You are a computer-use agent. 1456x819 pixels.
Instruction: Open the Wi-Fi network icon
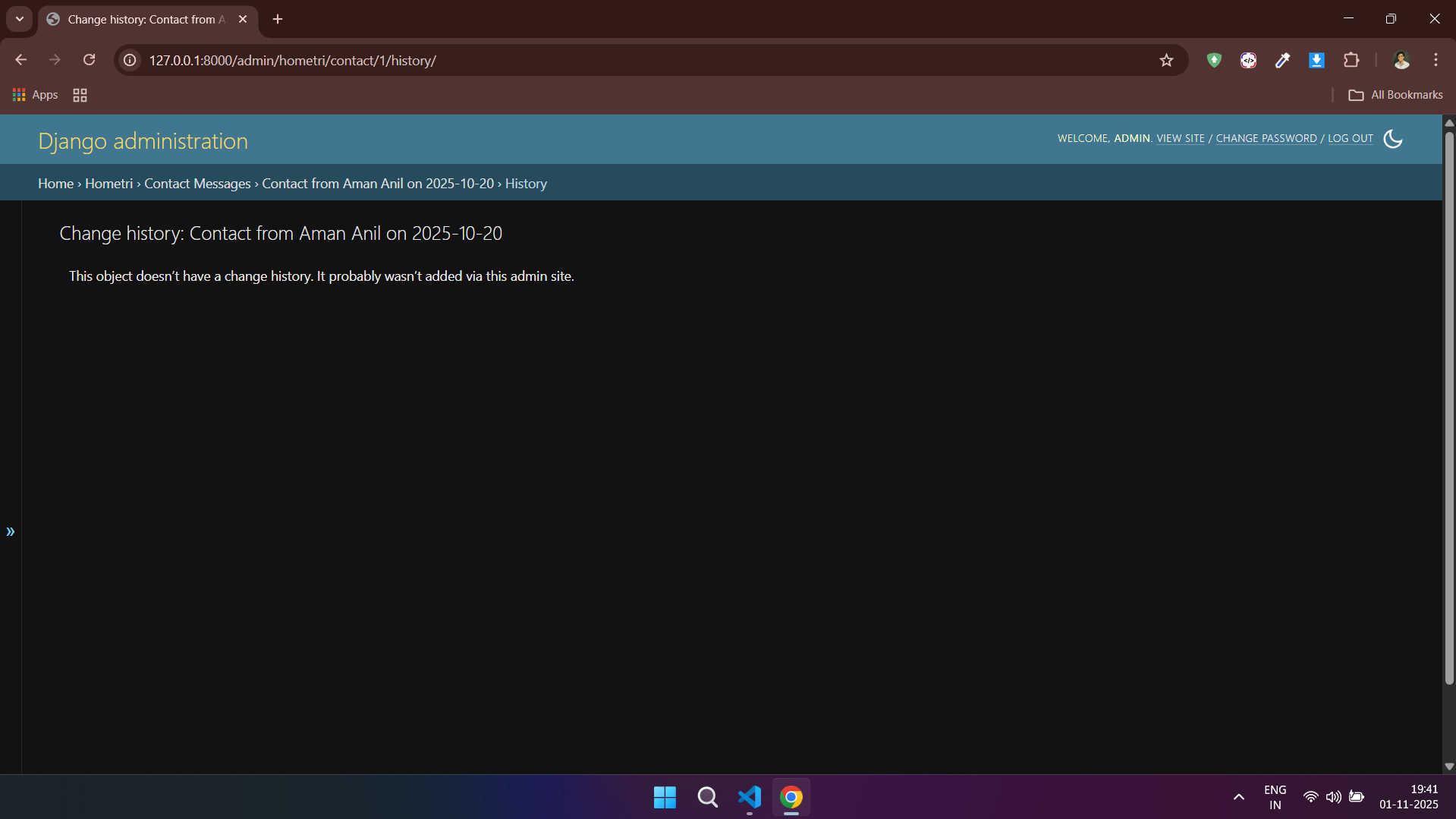click(x=1310, y=797)
